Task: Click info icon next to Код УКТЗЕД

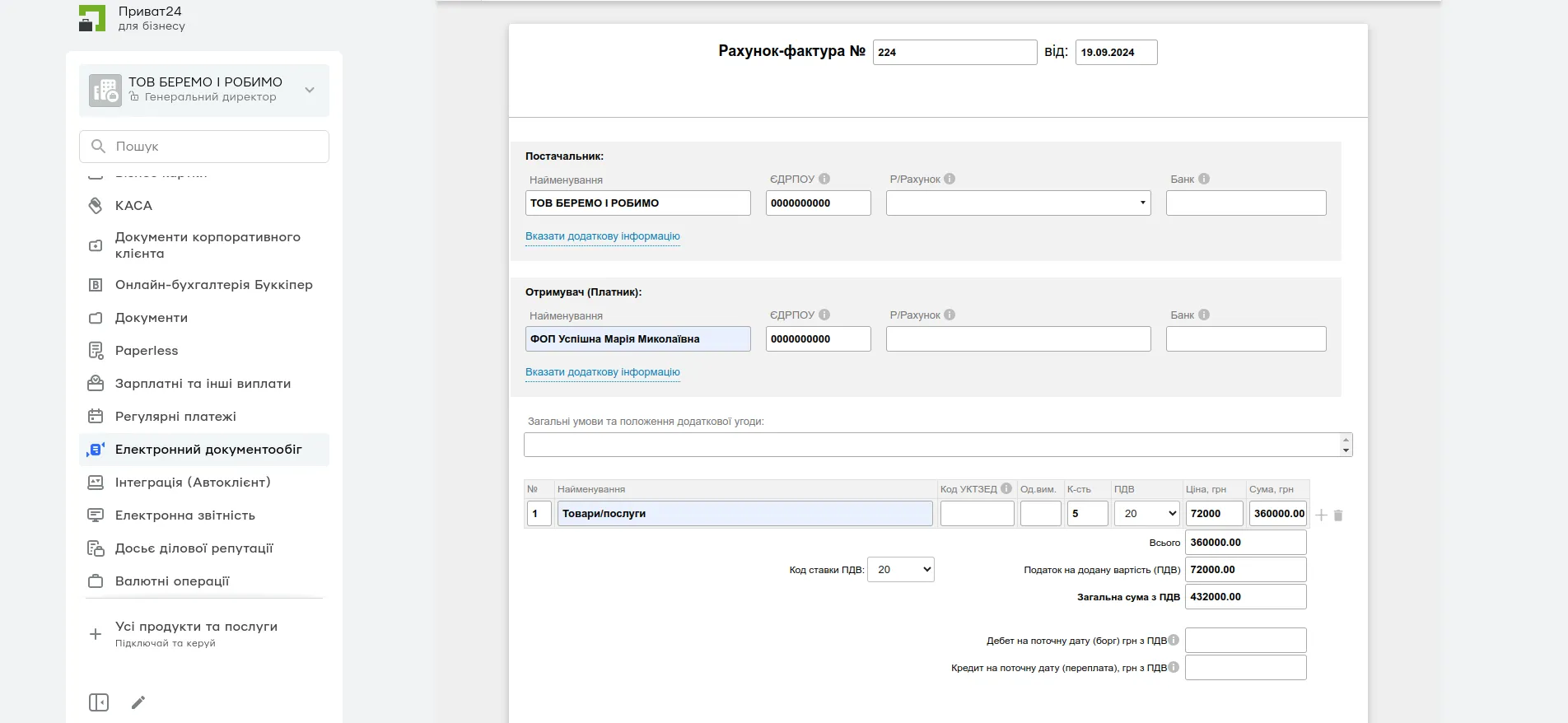Action: (1006, 488)
